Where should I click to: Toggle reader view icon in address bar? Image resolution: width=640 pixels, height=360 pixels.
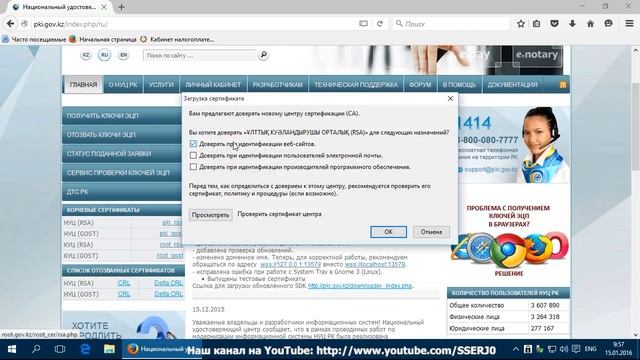tap(363, 24)
